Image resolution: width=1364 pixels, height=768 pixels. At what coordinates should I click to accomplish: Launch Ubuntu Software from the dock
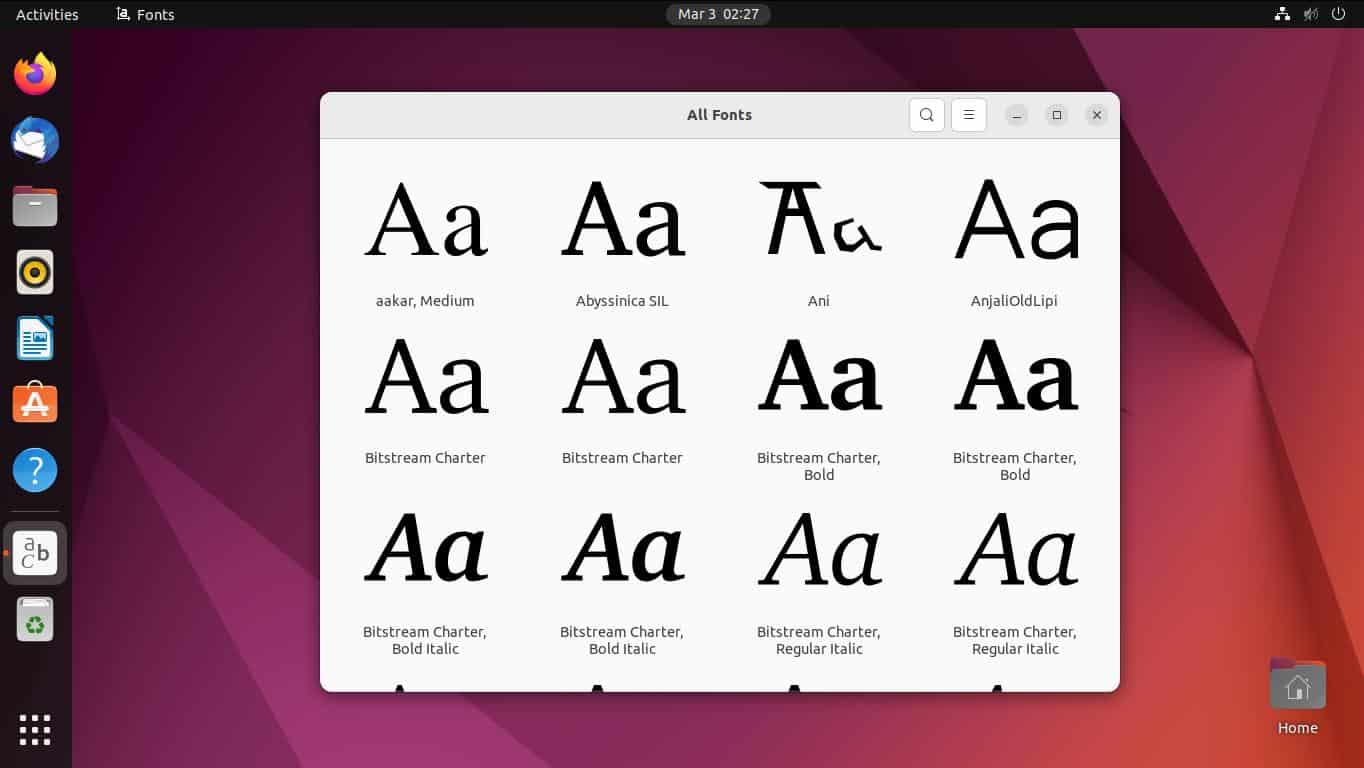coord(35,403)
